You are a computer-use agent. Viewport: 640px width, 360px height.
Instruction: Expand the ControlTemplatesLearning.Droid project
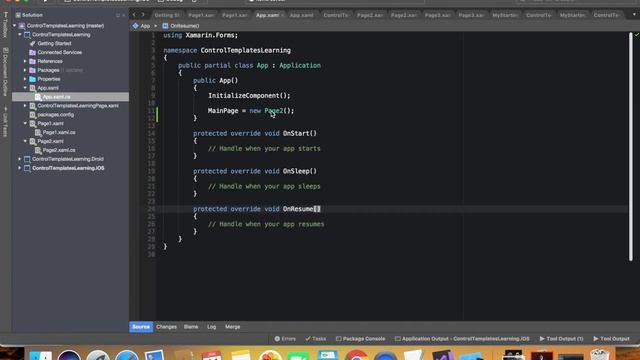pos(20,159)
